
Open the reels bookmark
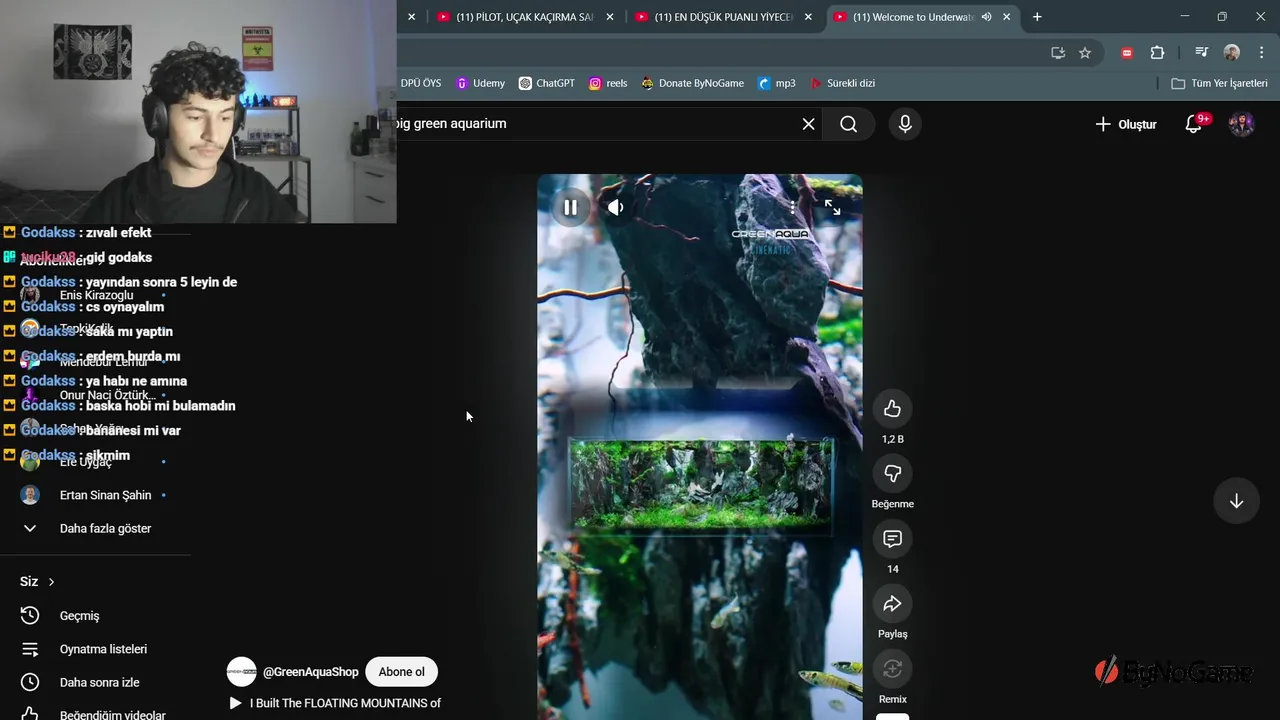[x=608, y=83]
